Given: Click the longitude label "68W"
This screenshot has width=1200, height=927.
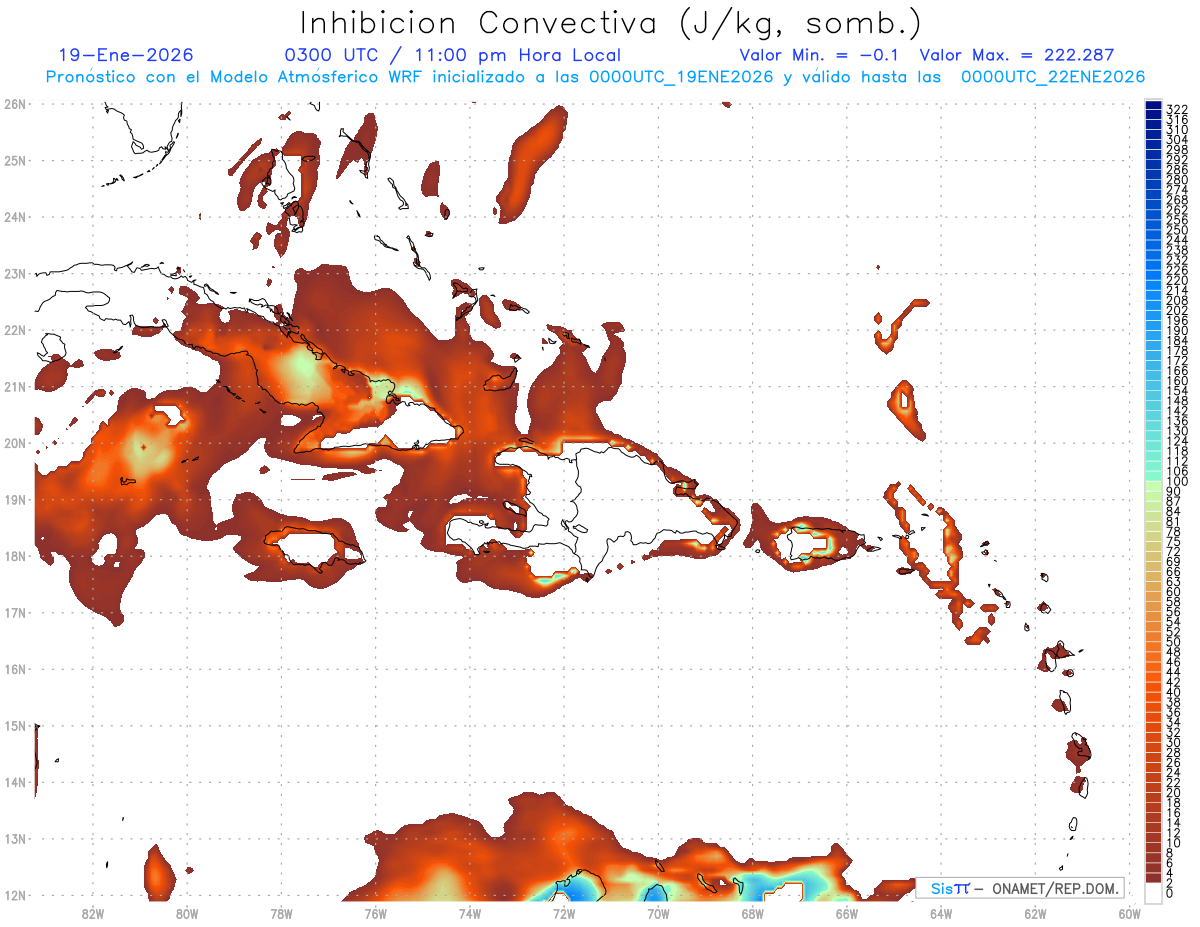Looking at the screenshot, I should pos(753,914).
